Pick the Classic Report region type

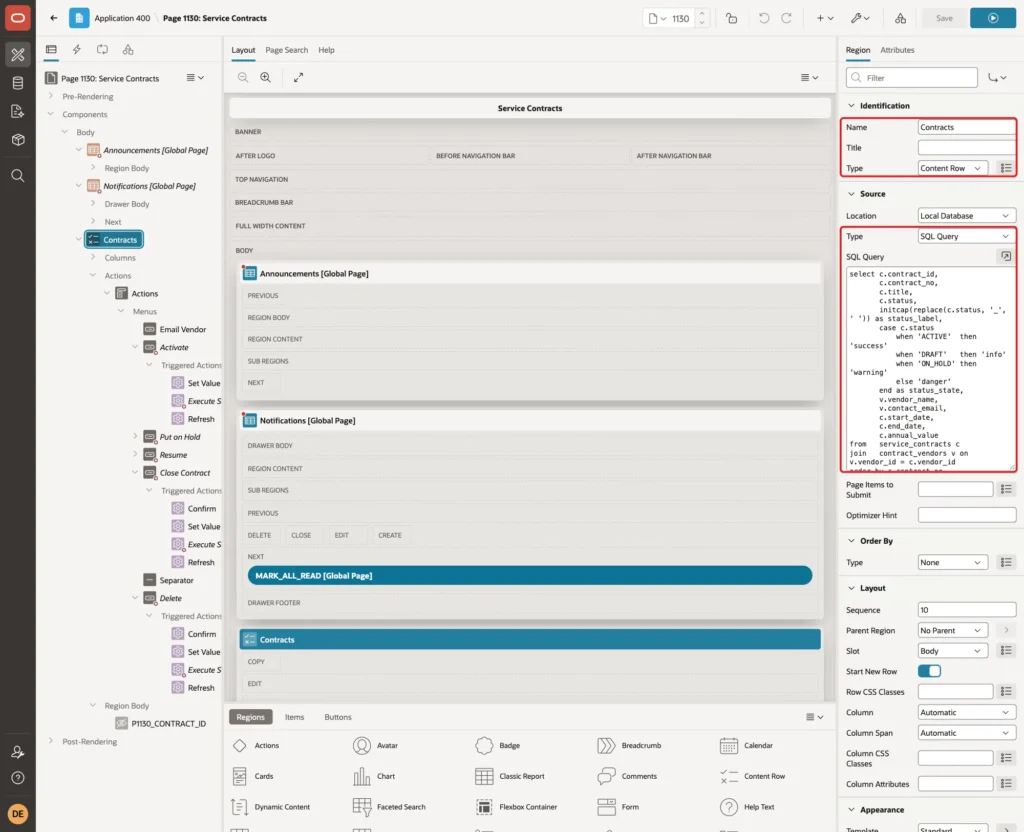pyautogui.click(x=510, y=776)
